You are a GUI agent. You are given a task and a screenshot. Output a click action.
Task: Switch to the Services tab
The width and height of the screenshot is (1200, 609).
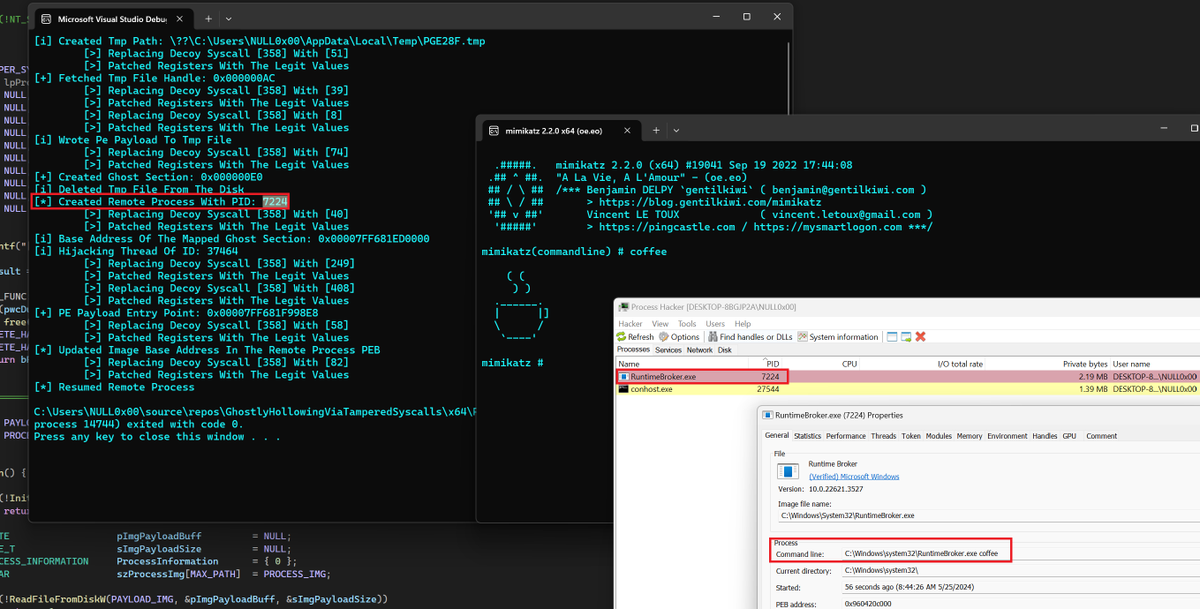point(668,350)
